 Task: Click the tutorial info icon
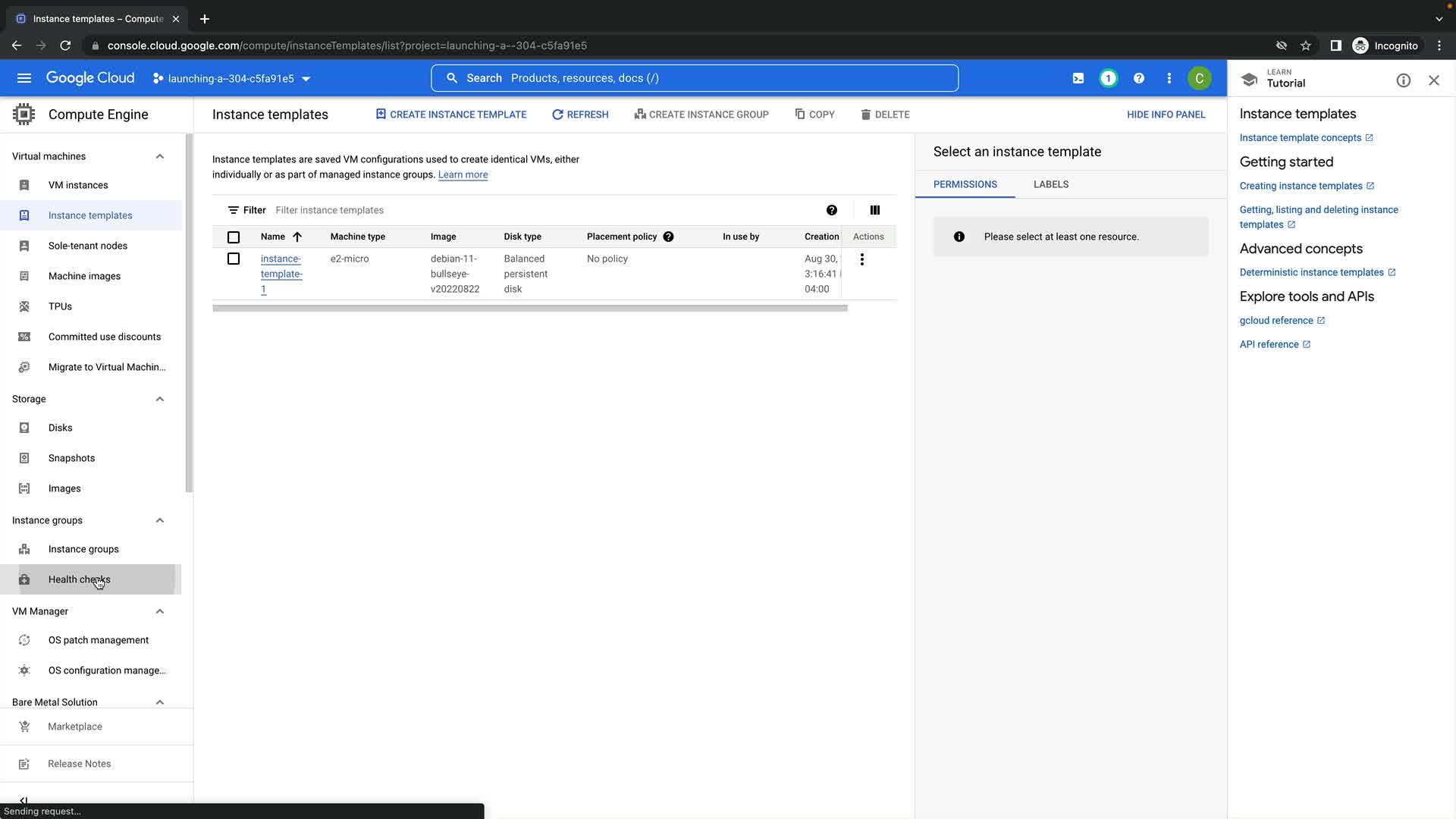coord(1403,80)
